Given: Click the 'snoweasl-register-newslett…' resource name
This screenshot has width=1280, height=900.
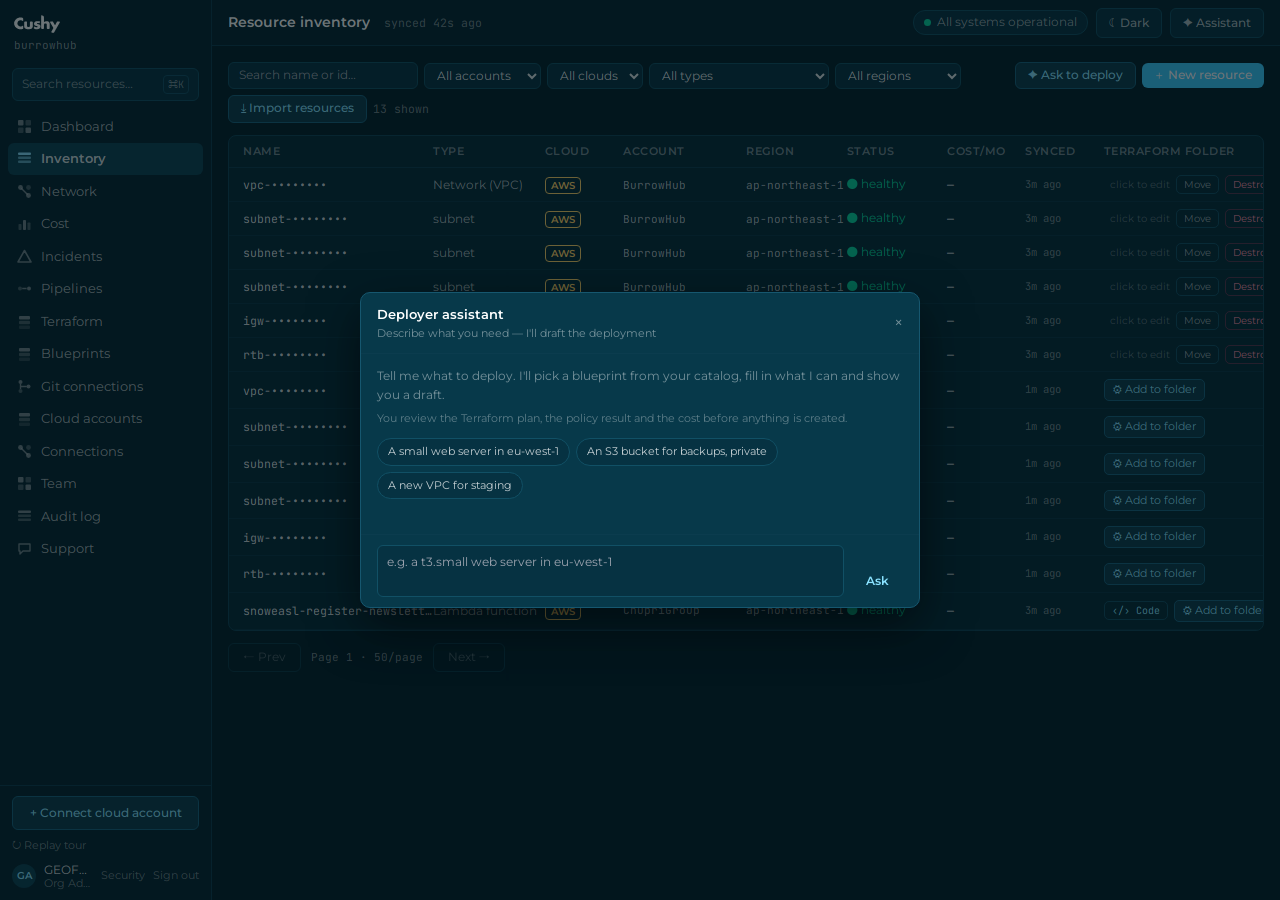Looking at the screenshot, I should [x=337, y=611].
